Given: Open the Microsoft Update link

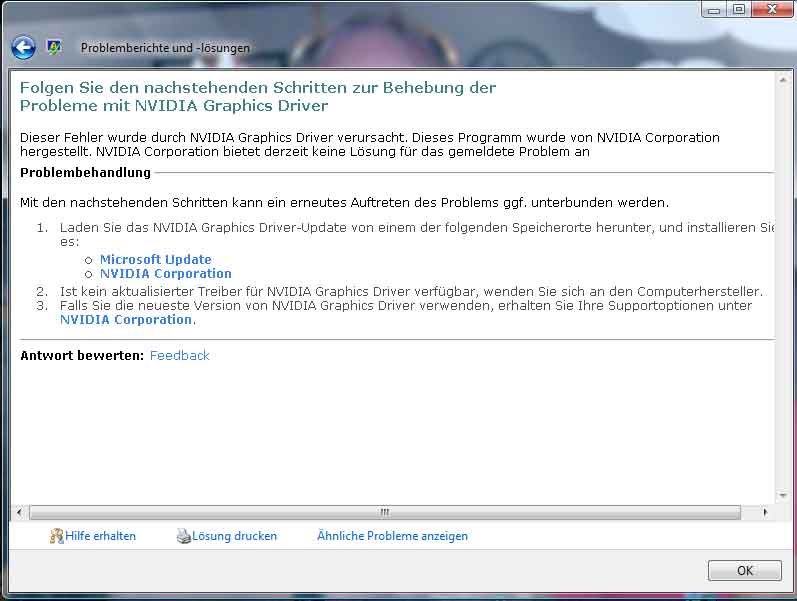Looking at the screenshot, I should 156,259.
